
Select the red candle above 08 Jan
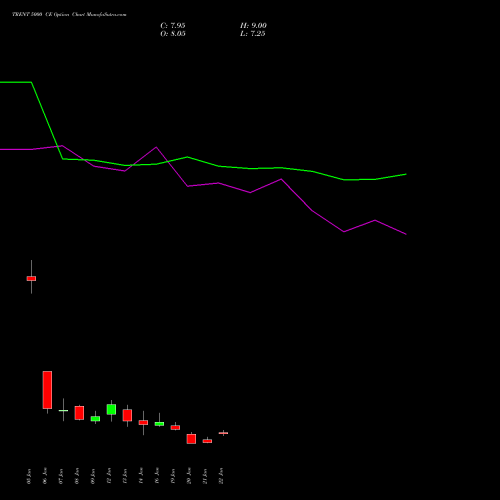[x=79, y=413]
